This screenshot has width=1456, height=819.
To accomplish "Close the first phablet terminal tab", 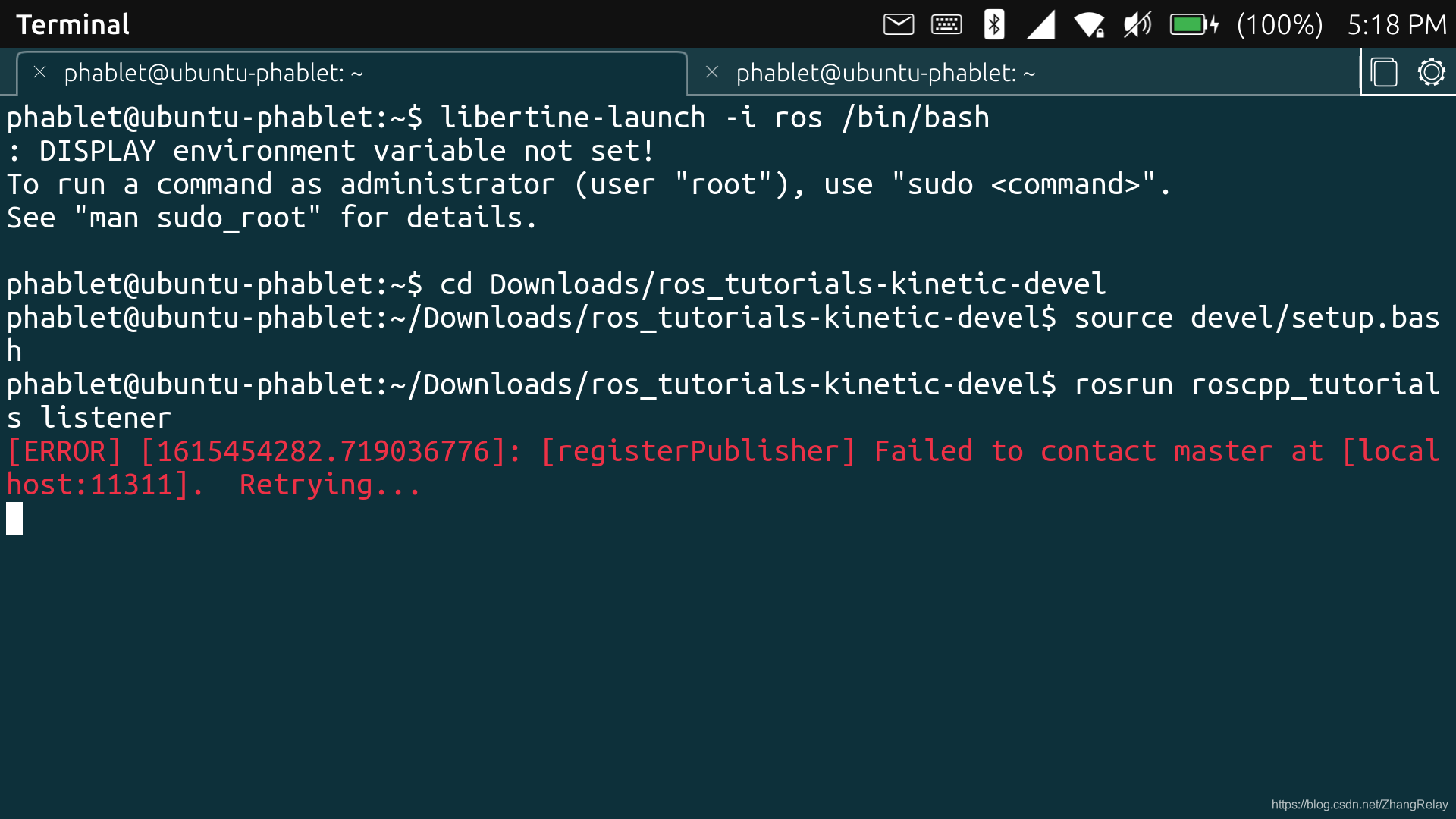I will pos(40,72).
